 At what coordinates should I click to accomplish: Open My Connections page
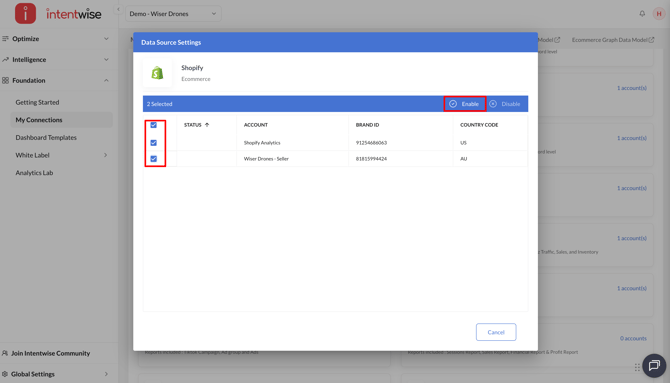click(x=62, y=120)
